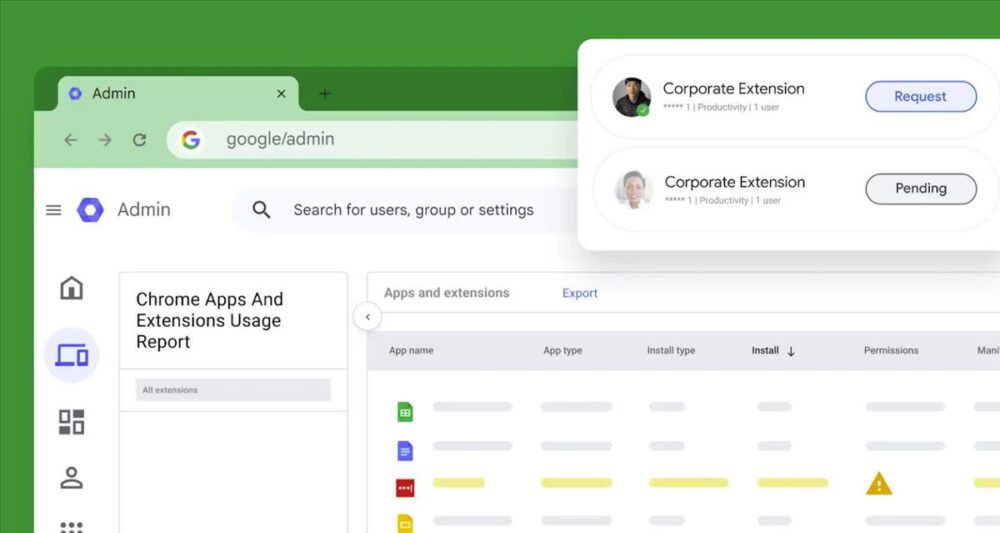Select the blue Docs app icon
Screen dimensions: 1000x533
pyautogui.click(x=405, y=451)
